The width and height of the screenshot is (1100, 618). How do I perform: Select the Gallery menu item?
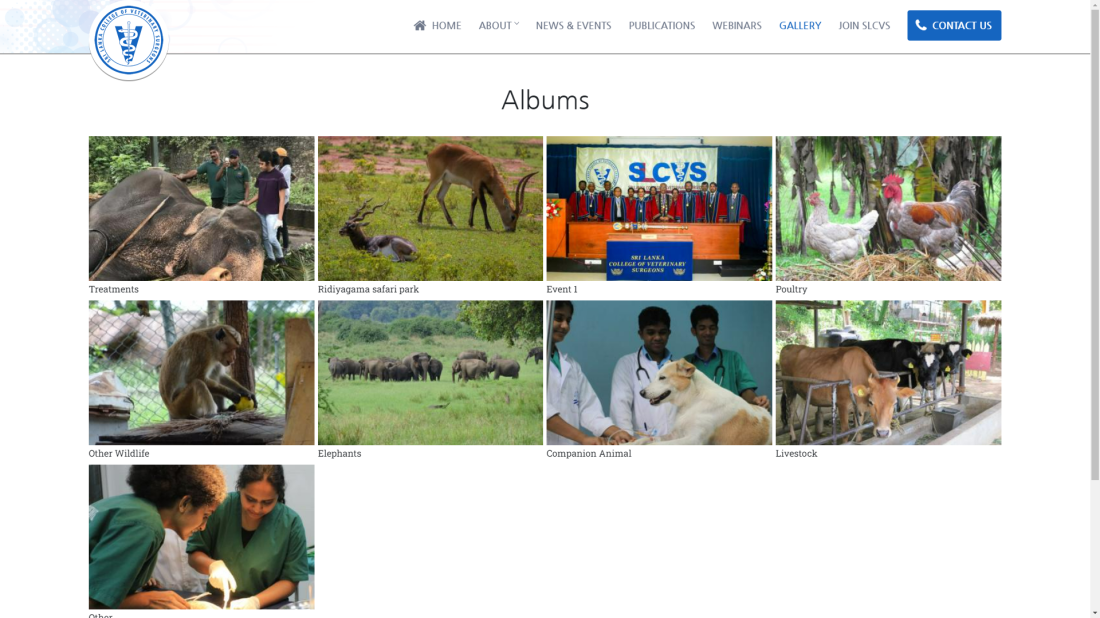(800, 25)
